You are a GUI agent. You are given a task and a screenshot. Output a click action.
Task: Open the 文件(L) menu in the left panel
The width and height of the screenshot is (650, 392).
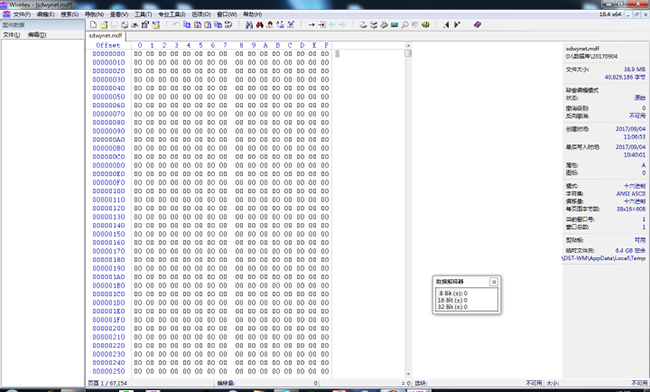(x=12, y=35)
